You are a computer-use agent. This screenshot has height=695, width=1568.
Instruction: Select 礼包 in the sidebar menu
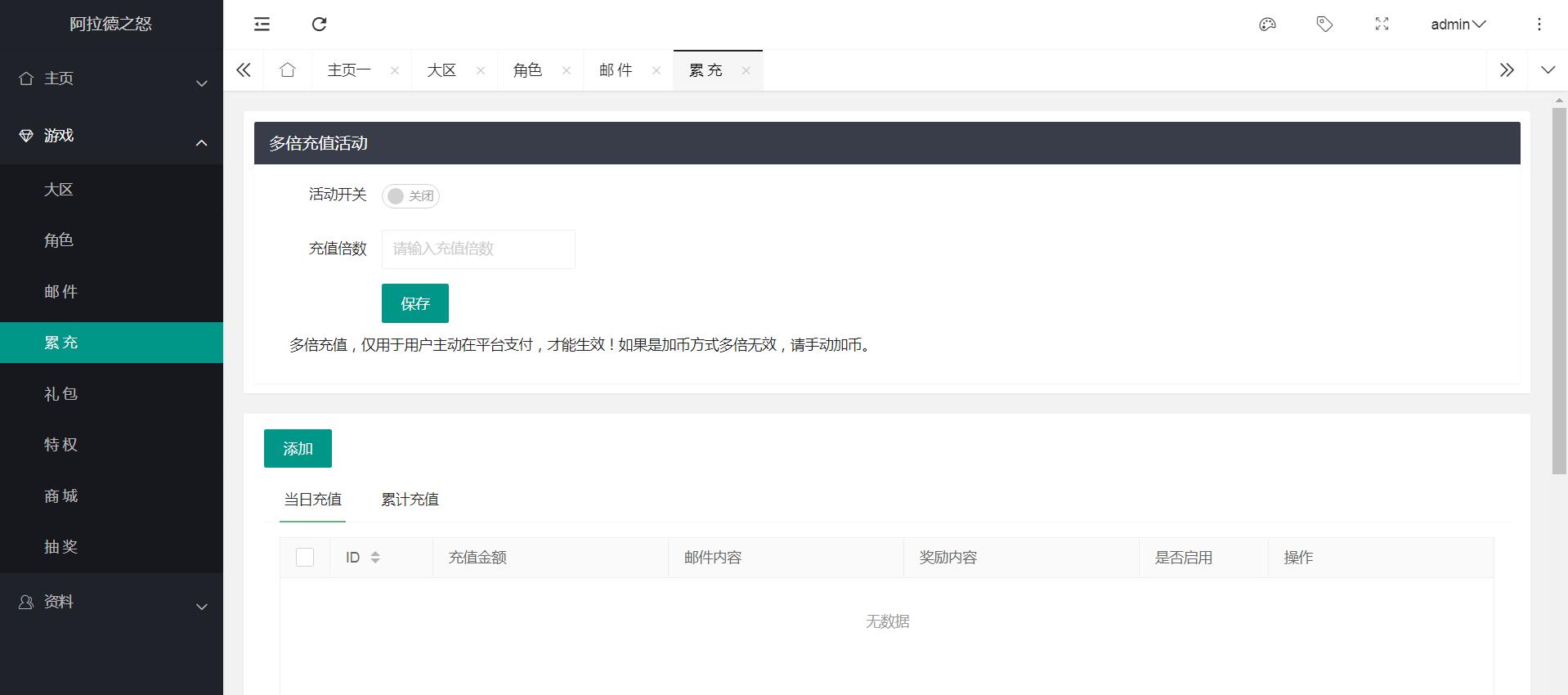pyautogui.click(x=61, y=394)
